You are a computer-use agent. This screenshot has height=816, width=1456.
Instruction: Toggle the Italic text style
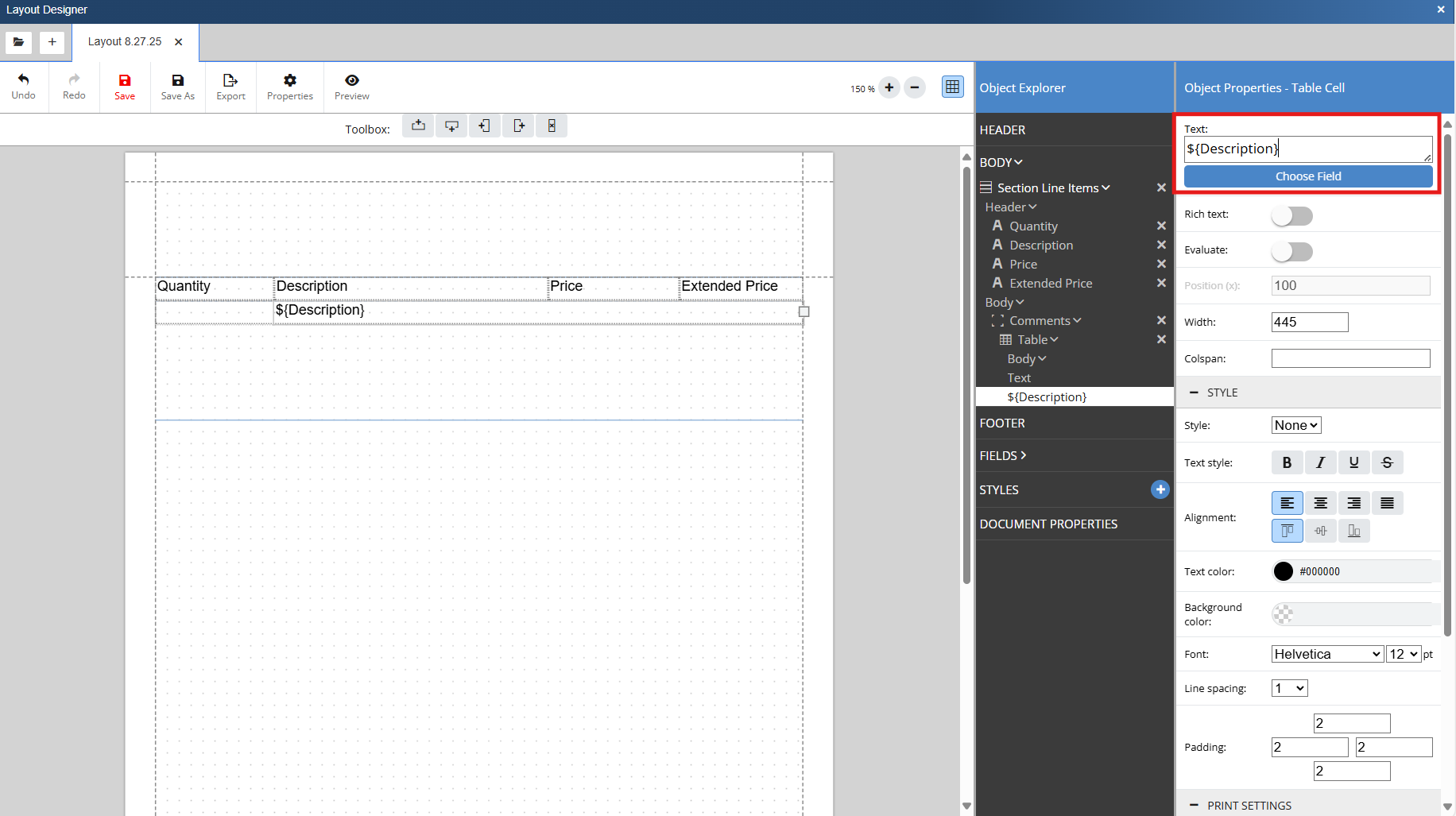1320,462
